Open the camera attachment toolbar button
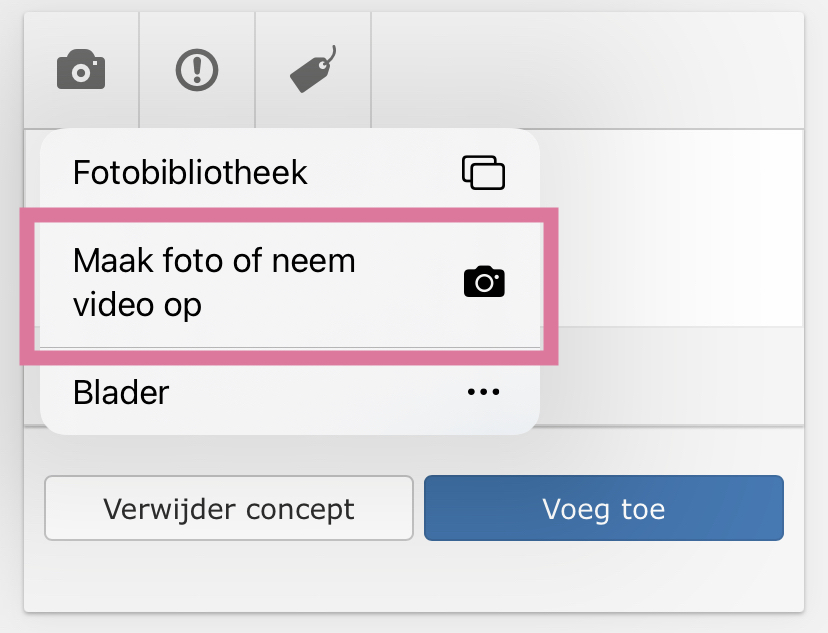The image size is (828, 633). pyautogui.click(x=81, y=70)
